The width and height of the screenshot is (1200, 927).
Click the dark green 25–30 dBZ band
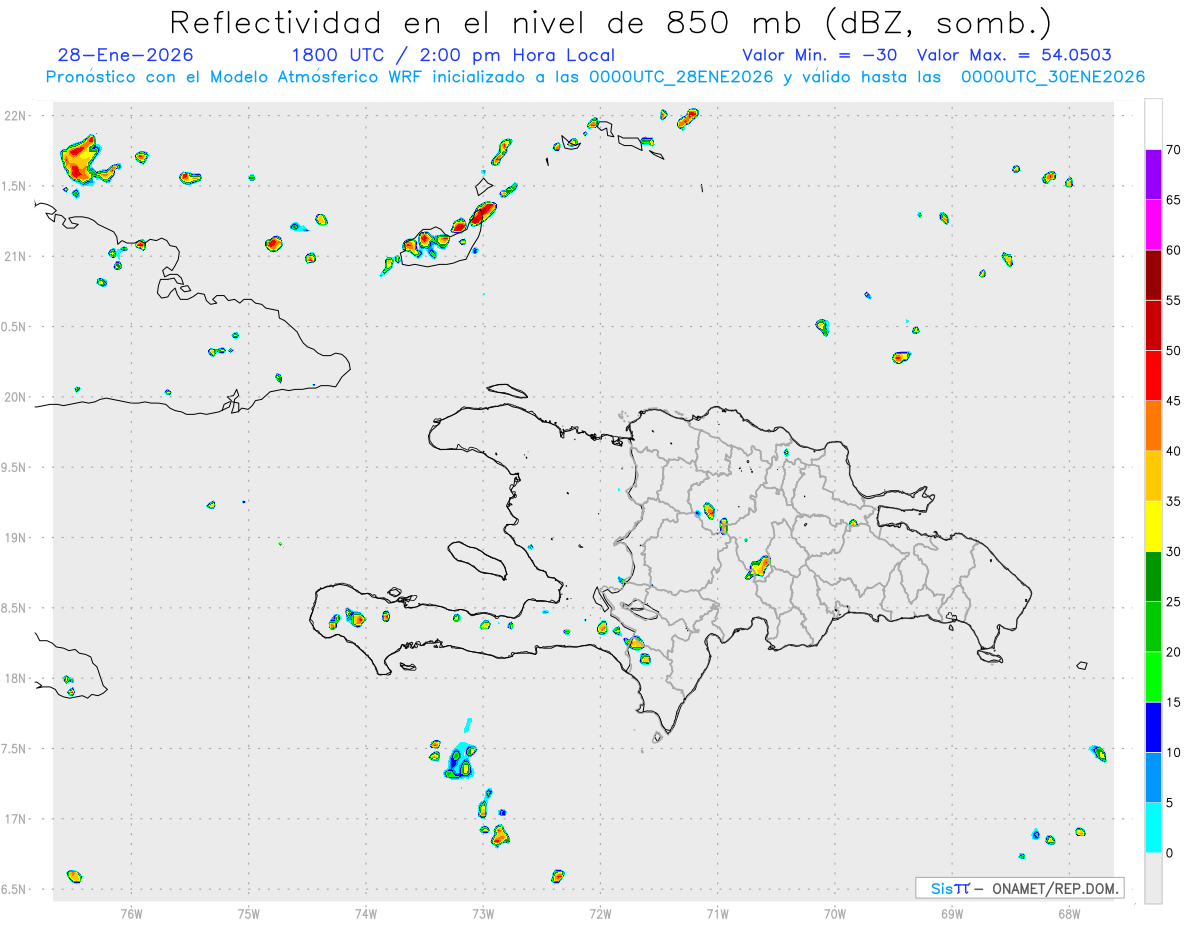coord(1153,577)
